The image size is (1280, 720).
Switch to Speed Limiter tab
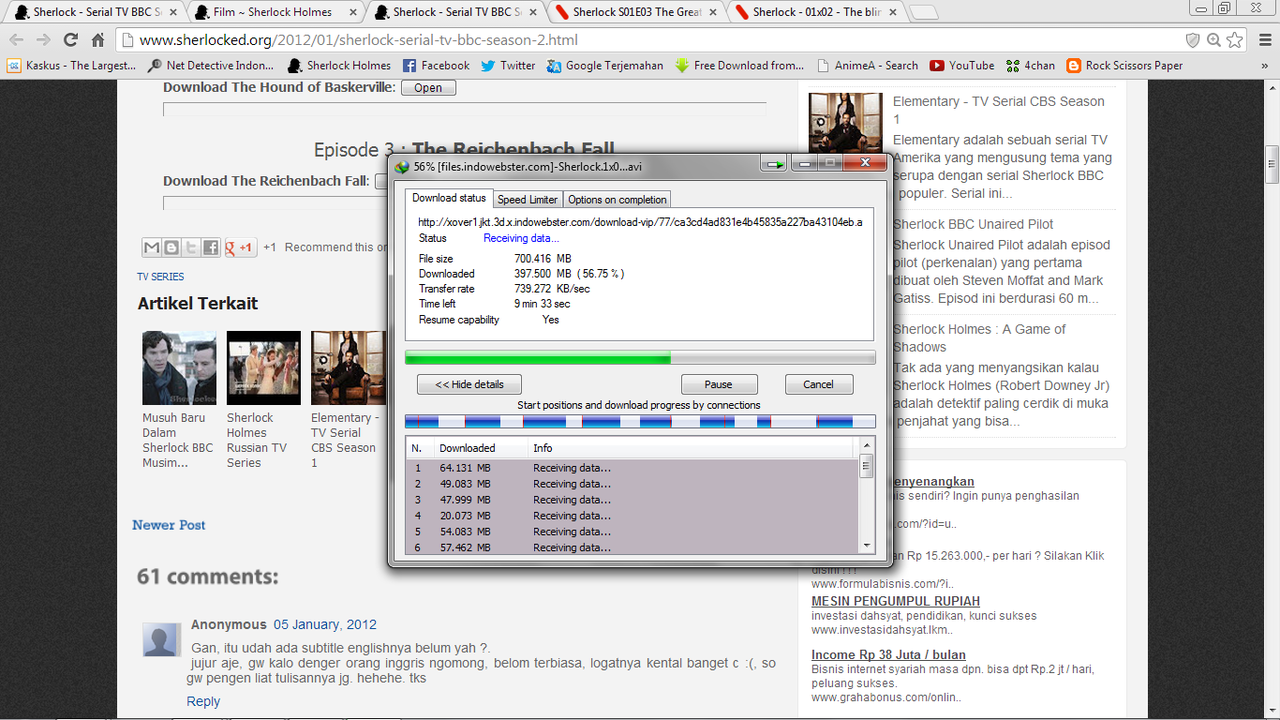[x=527, y=199]
